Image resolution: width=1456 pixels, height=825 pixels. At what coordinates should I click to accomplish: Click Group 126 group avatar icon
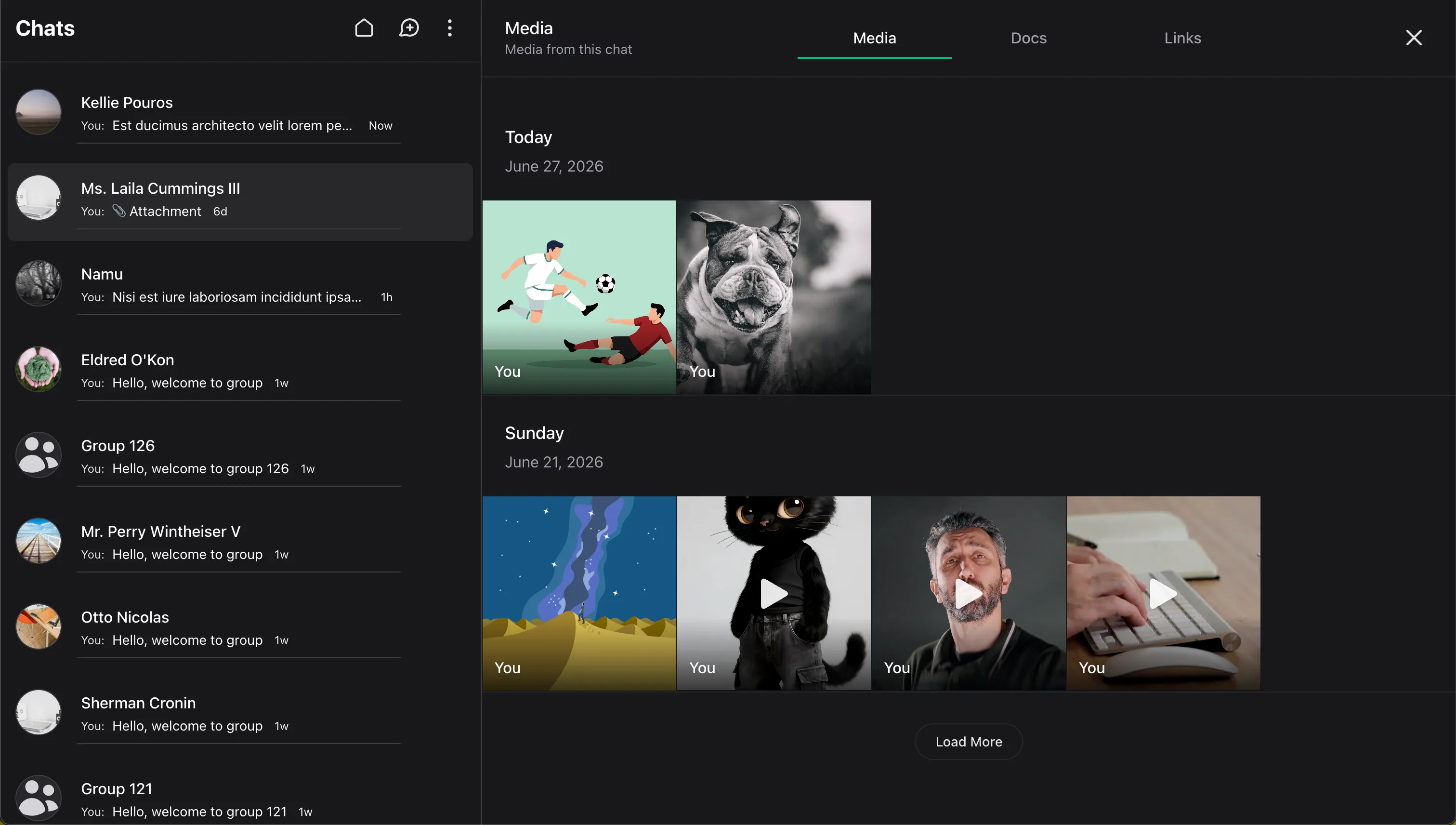39,454
